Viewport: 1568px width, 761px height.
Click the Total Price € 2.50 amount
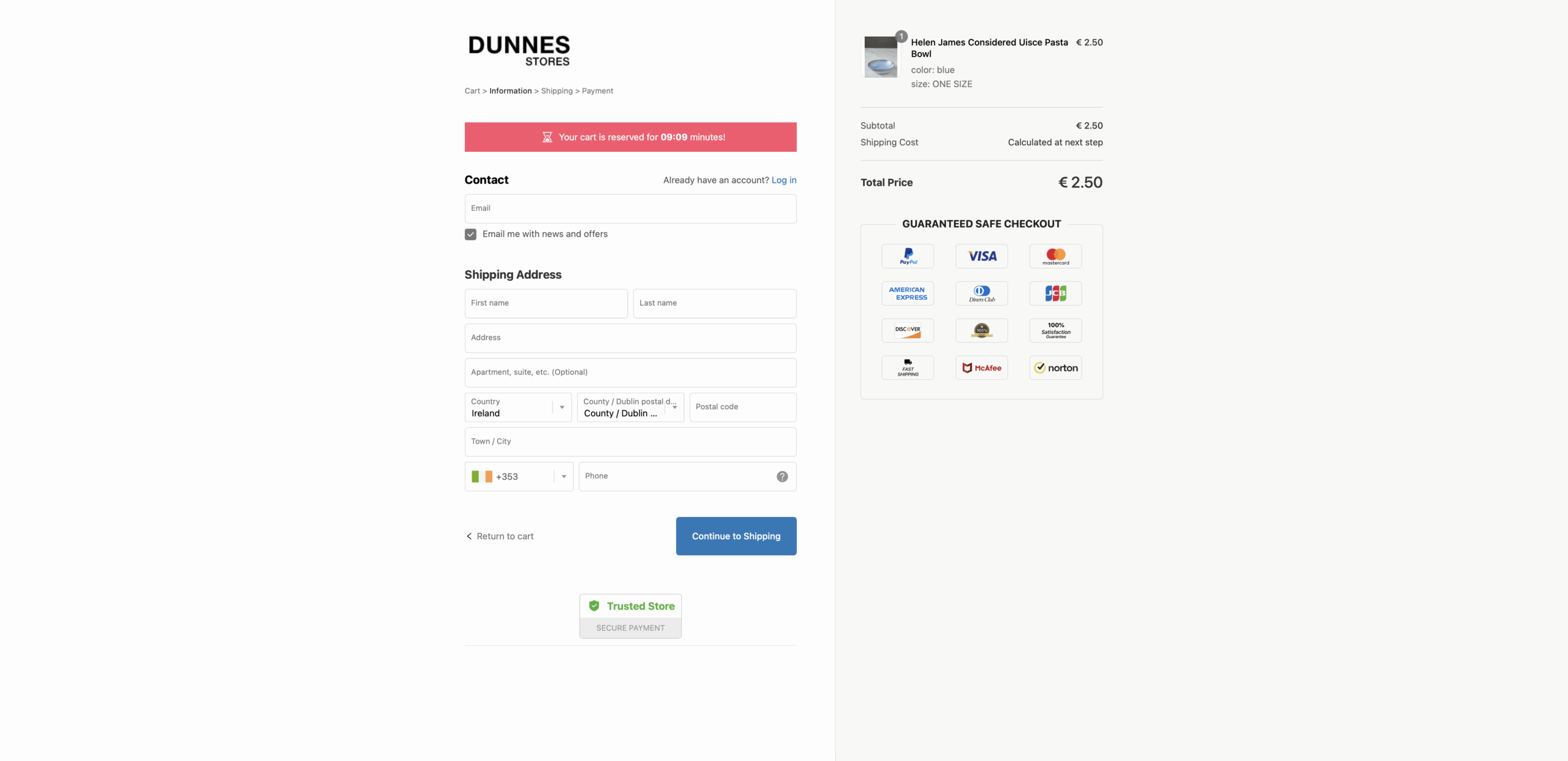[x=1080, y=183]
